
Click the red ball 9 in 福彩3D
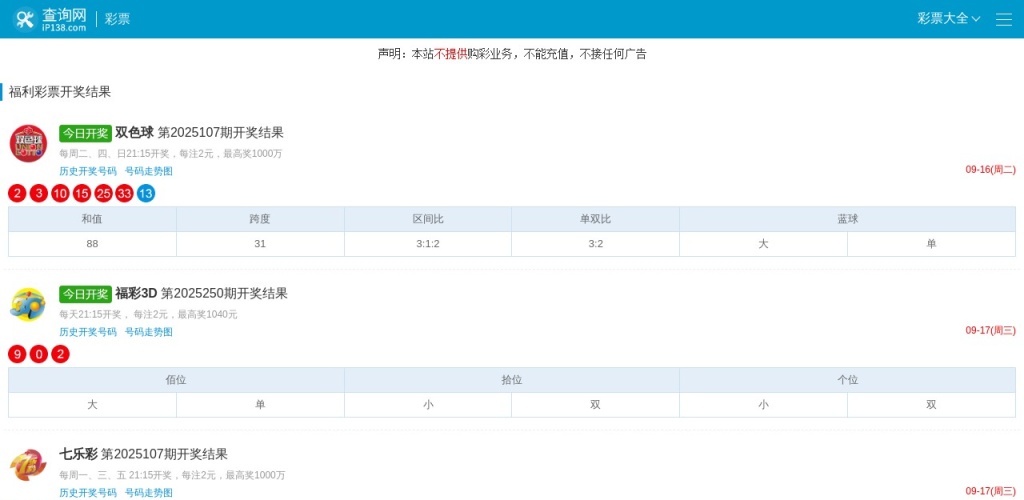pyautogui.click(x=17, y=354)
